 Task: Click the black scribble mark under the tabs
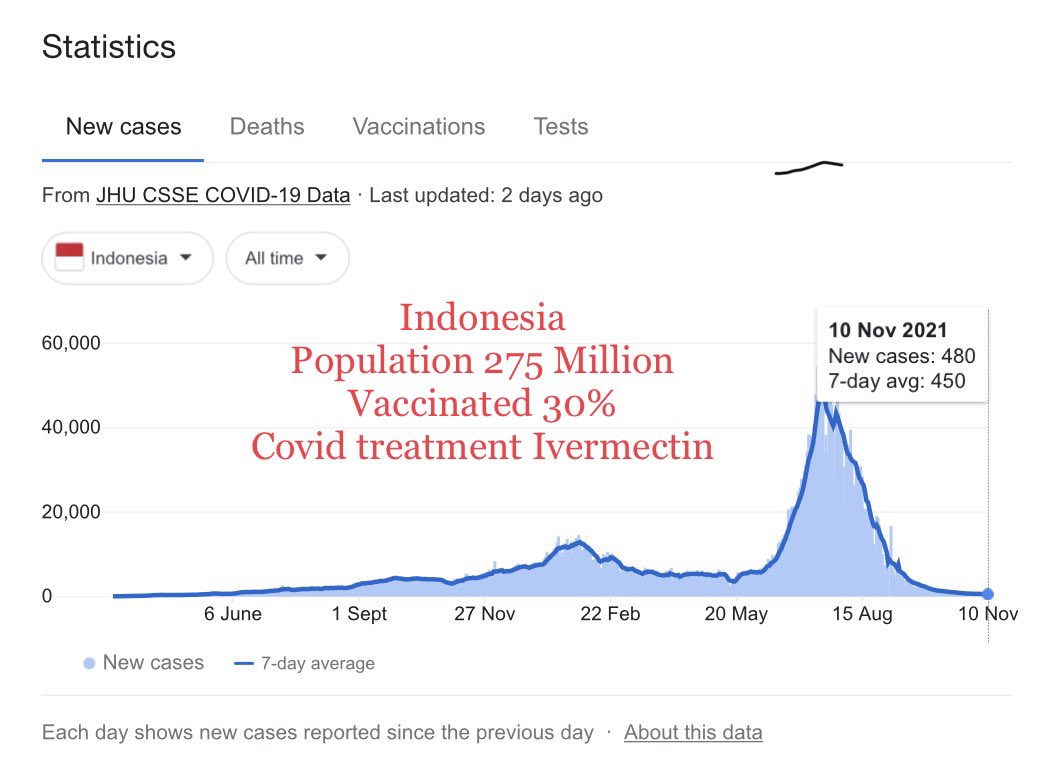click(x=809, y=167)
